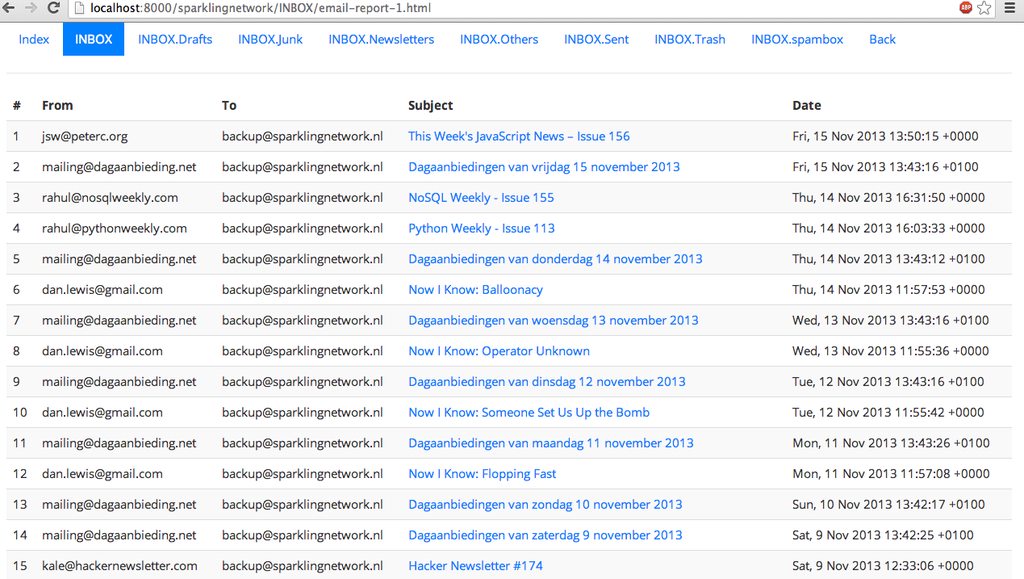The width and height of the screenshot is (1024, 579).
Task: Open Dagaanbiedingen van maandag 11 november 2013
Action: [551, 443]
